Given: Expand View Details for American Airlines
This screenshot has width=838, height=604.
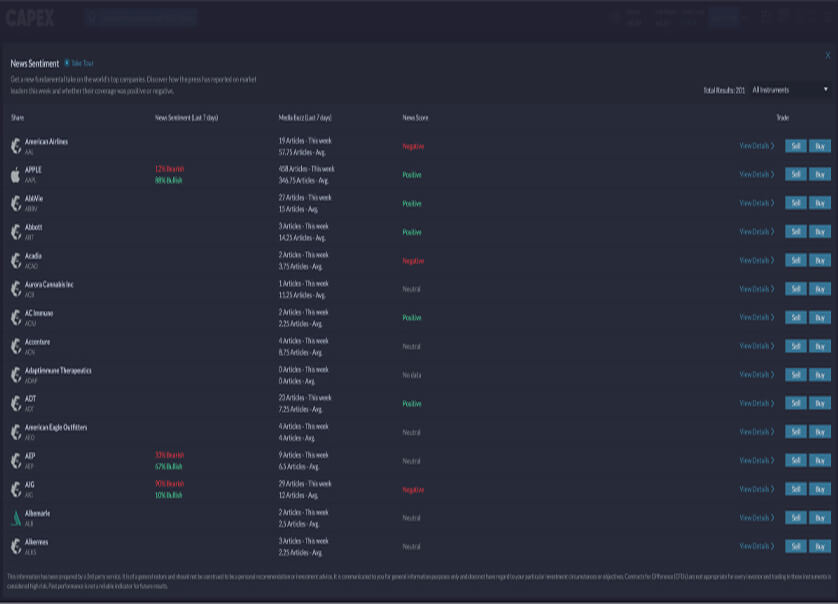Looking at the screenshot, I should point(756,146).
